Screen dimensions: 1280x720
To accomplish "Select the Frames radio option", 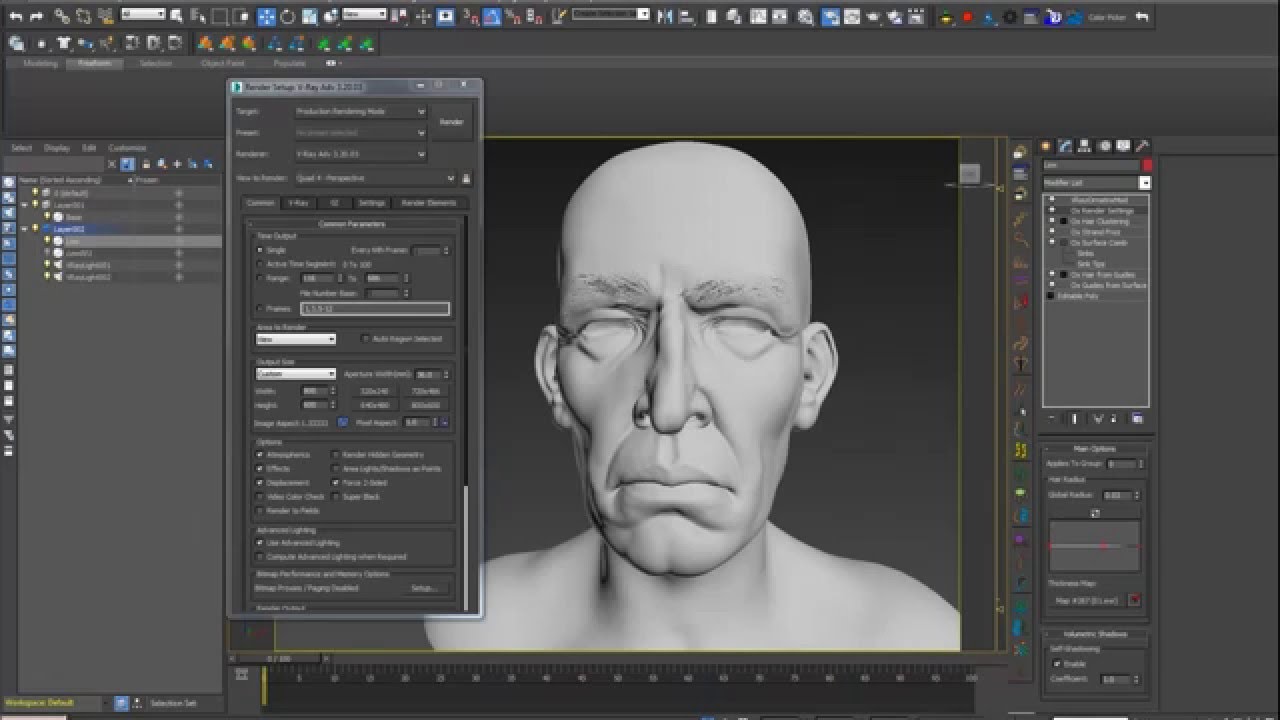I will pyautogui.click(x=260, y=309).
